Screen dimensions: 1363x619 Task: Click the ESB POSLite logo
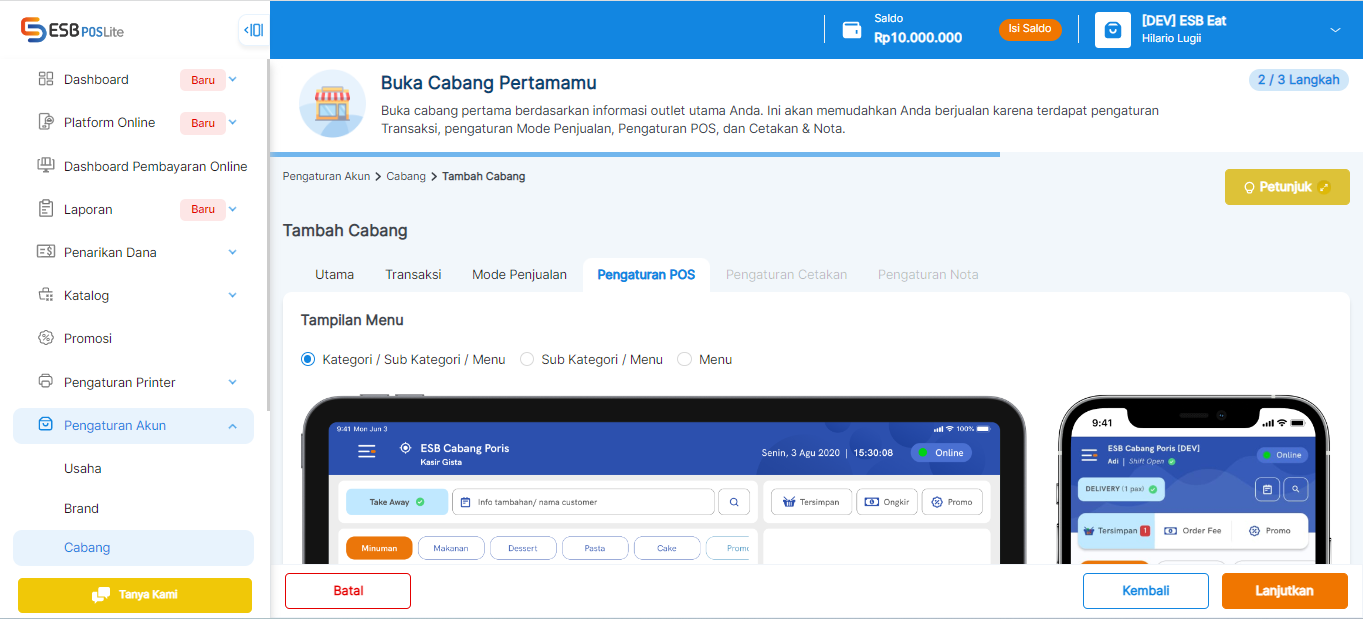pos(72,29)
